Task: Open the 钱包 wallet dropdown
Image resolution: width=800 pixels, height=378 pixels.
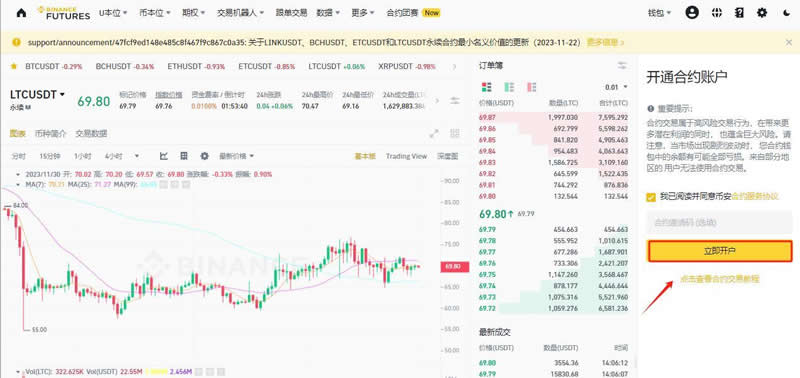Action: tap(660, 13)
